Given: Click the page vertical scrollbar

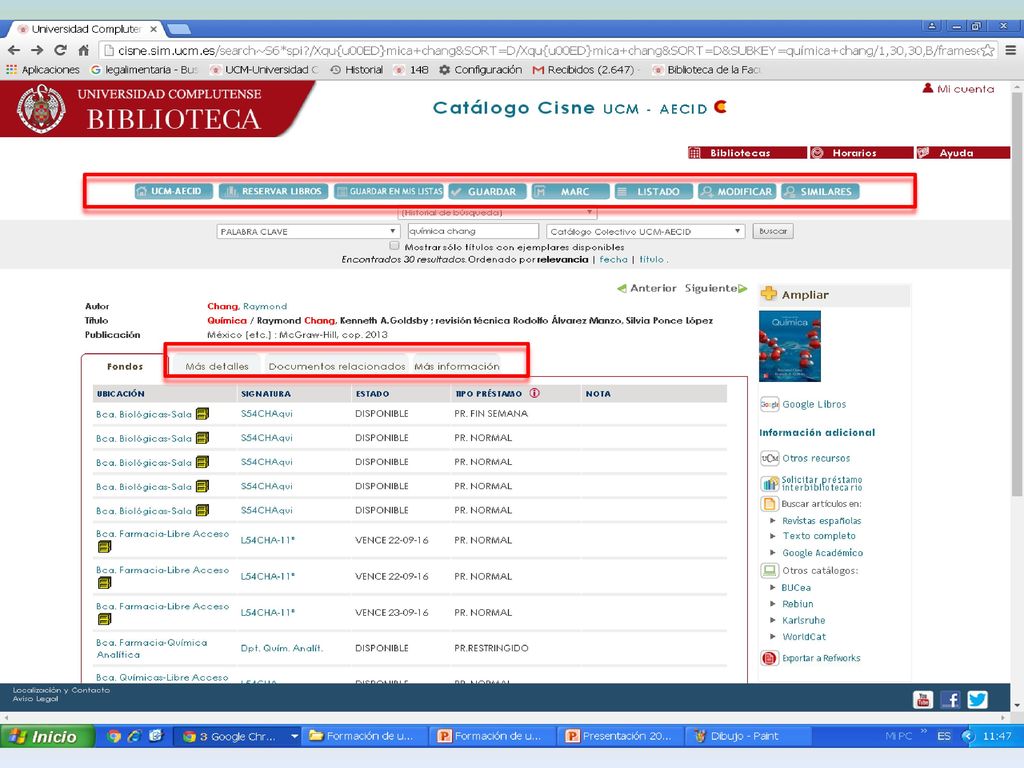Looking at the screenshot, I should pyautogui.click(x=1016, y=294).
